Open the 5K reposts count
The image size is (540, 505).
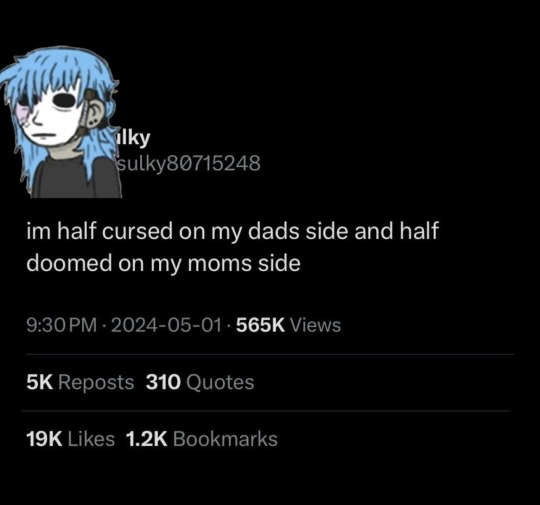[x=40, y=382]
